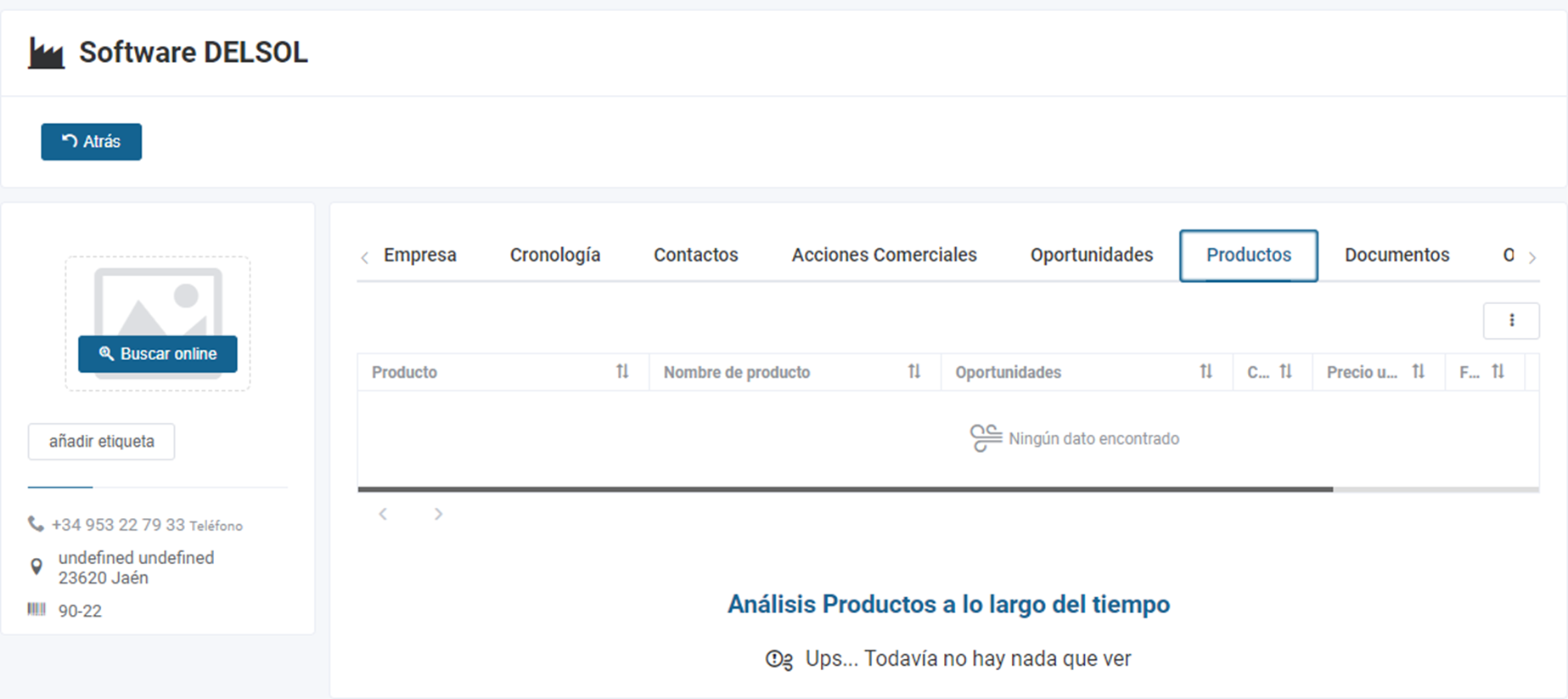Sort by Nombre de producto column arrows

point(914,371)
